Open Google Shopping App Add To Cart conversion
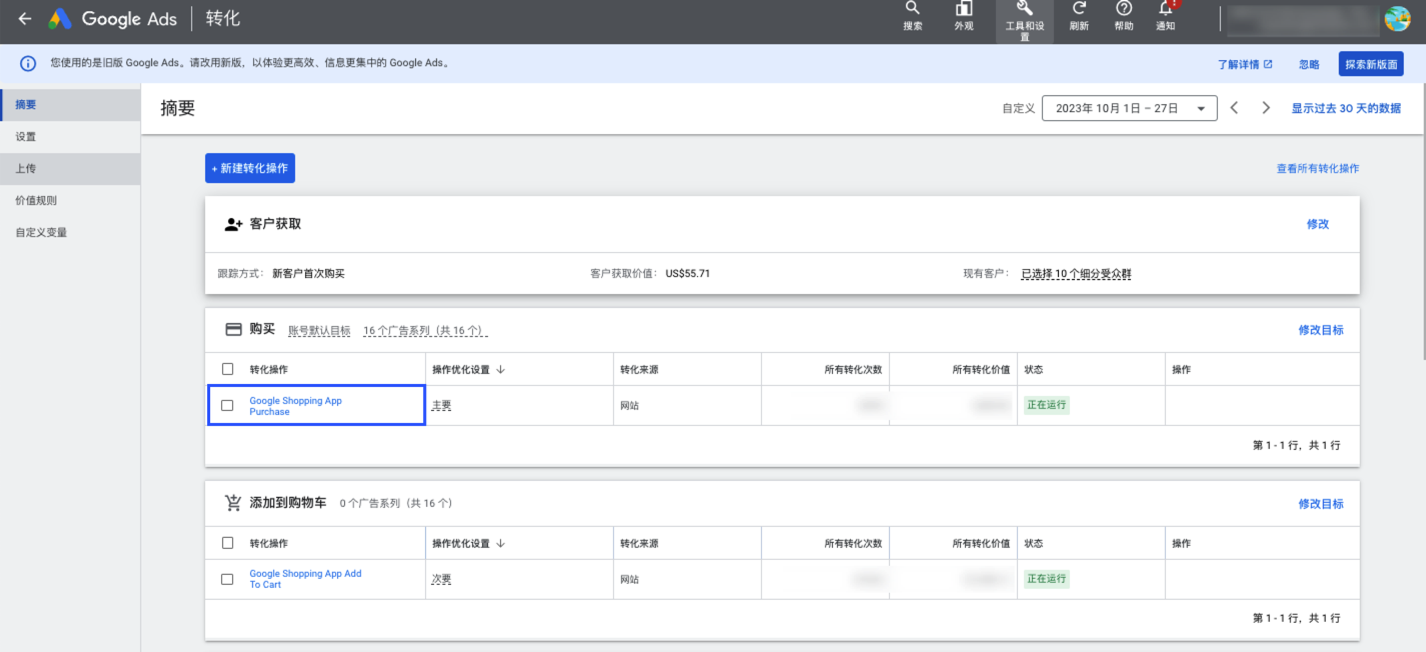 point(305,579)
